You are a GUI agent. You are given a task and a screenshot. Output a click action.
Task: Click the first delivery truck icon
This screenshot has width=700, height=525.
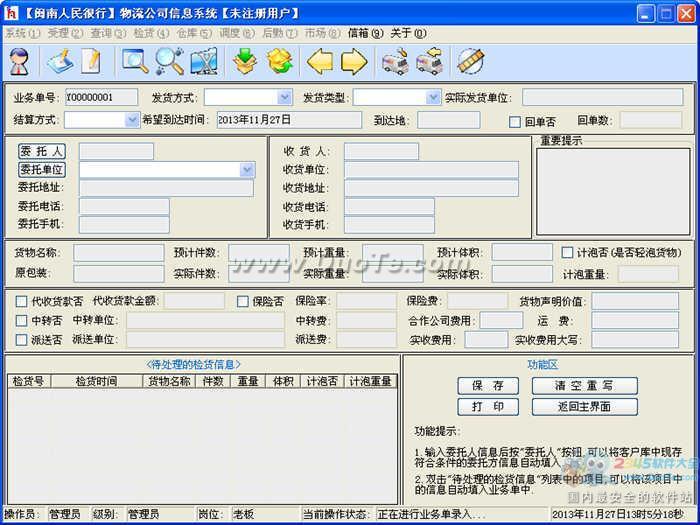396,61
